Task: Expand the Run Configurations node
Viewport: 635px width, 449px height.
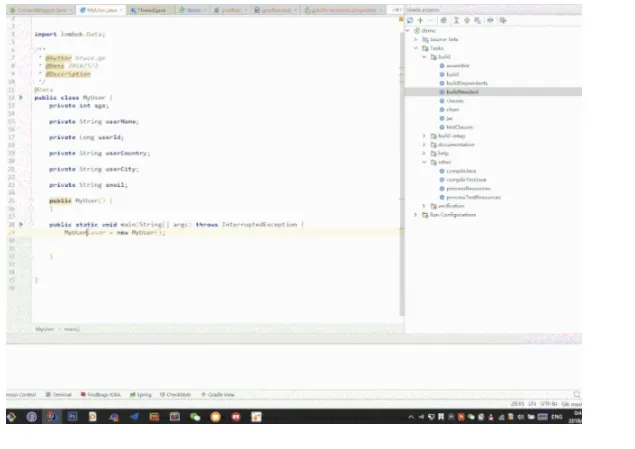Action: pyautogui.click(x=416, y=215)
